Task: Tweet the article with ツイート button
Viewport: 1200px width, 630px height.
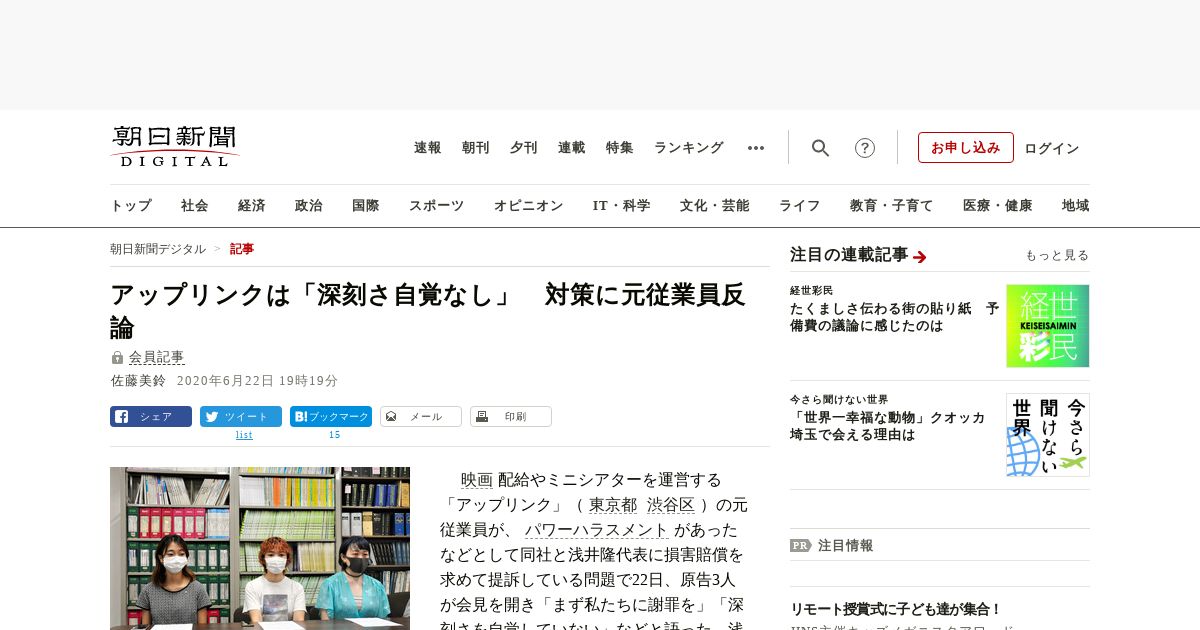Action: [x=241, y=417]
